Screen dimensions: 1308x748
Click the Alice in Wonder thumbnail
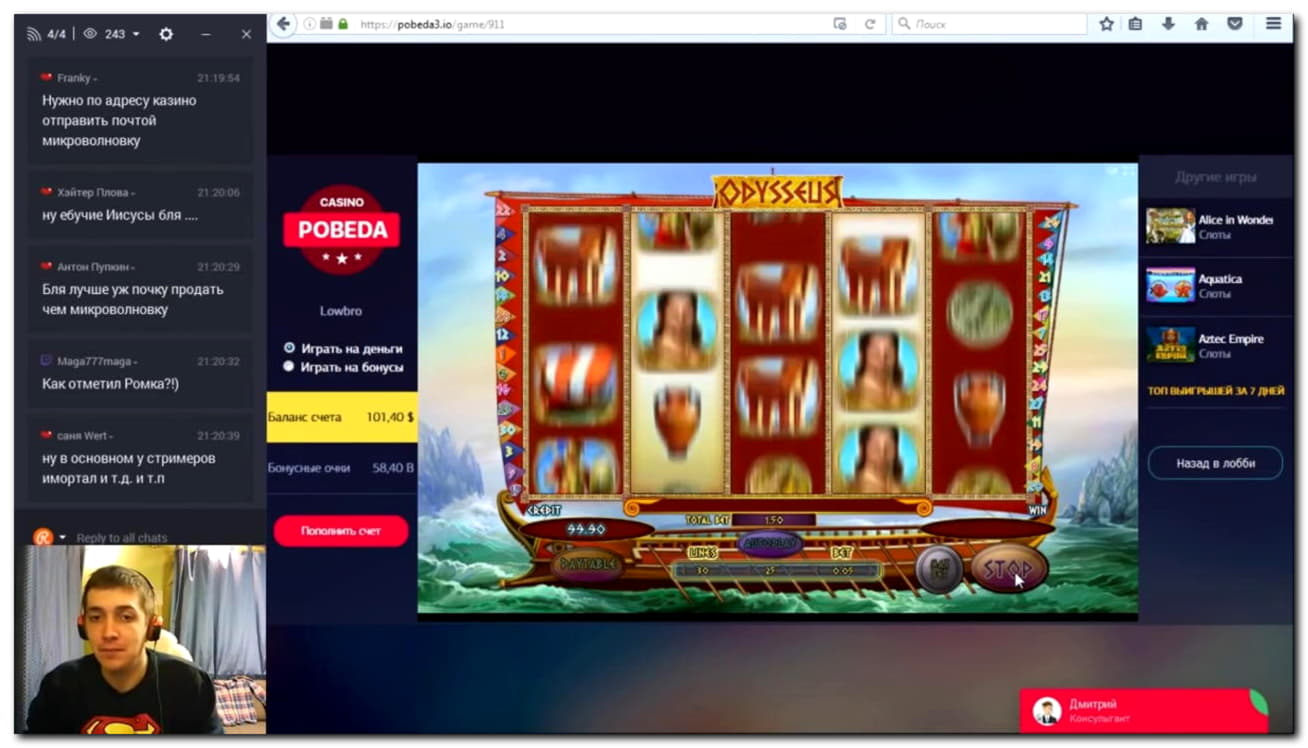(x=1170, y=226)
